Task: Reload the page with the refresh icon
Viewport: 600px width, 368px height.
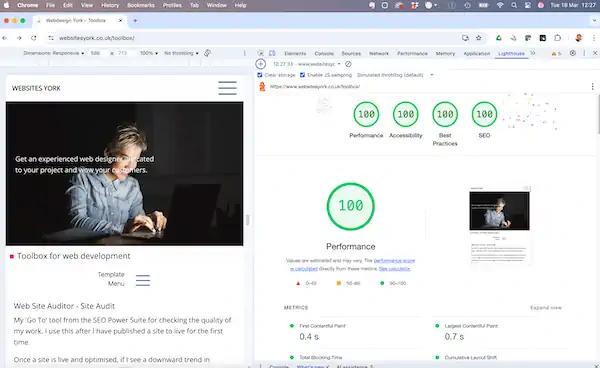Action: (x=34, y=38)
